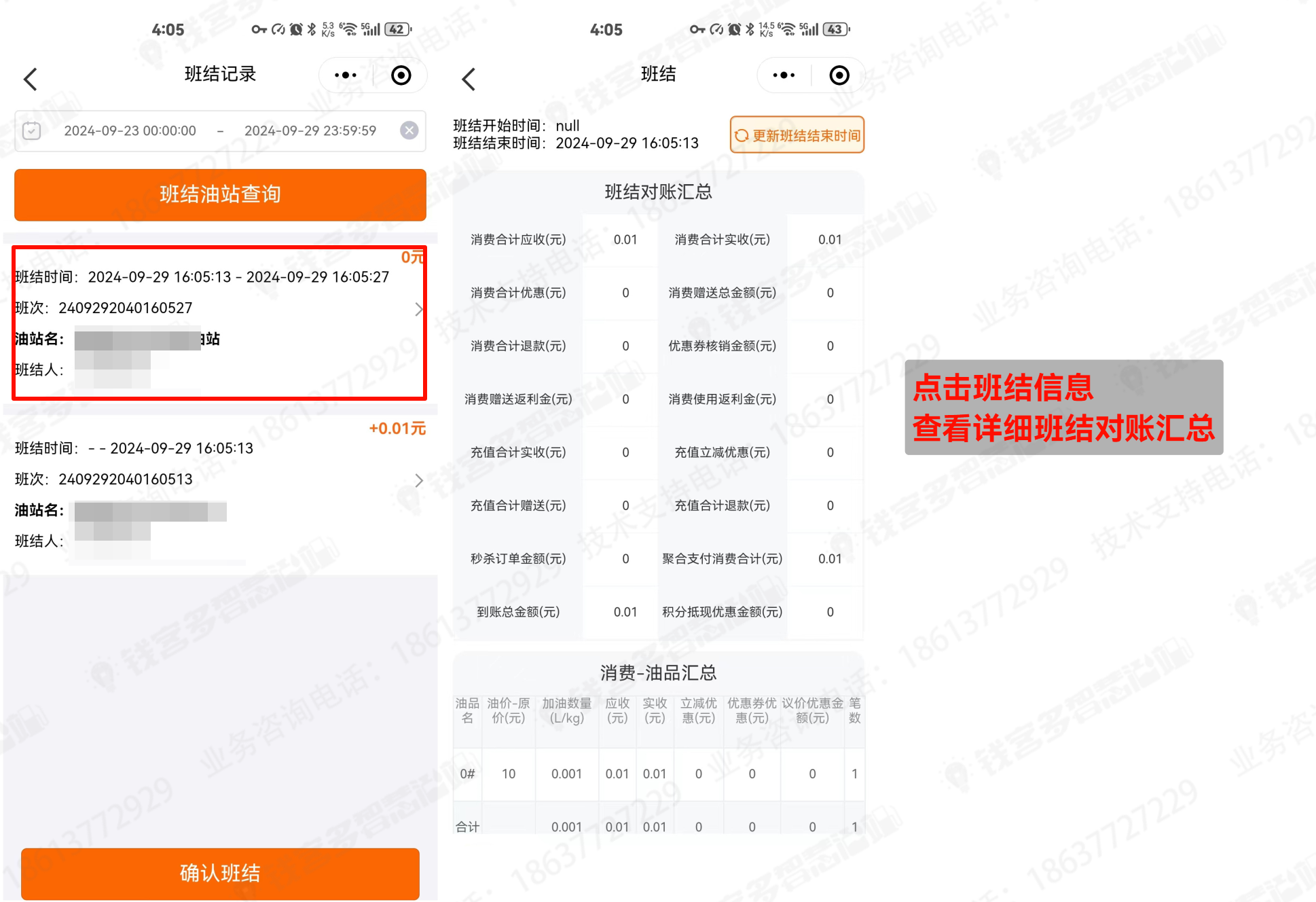Click 更新班结结束时间 refresh button
Viewport: 1316px width, 902px height.
pyautogui.click(x=797, y=135)
